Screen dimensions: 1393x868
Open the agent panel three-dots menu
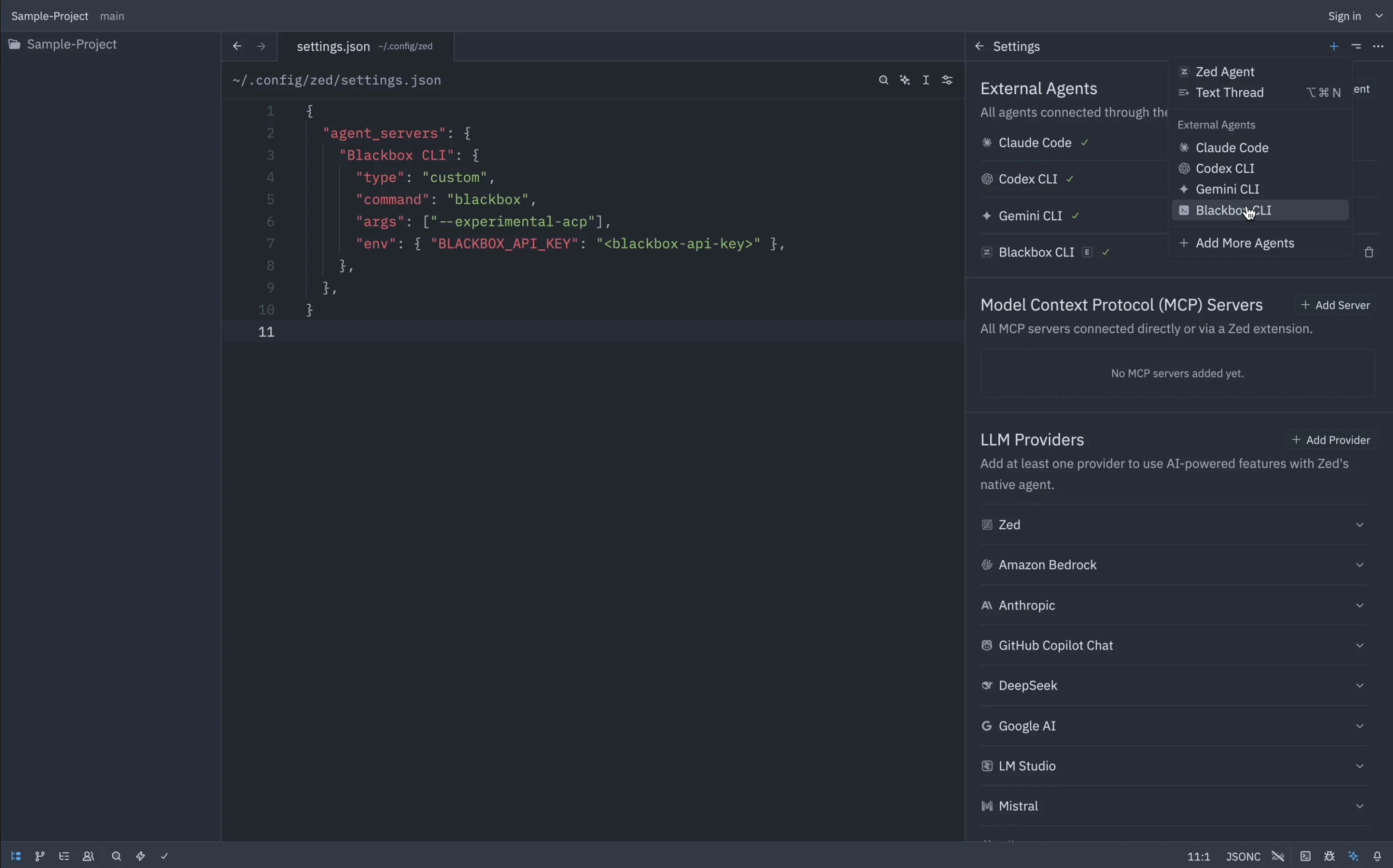[x=1378, y=46]
